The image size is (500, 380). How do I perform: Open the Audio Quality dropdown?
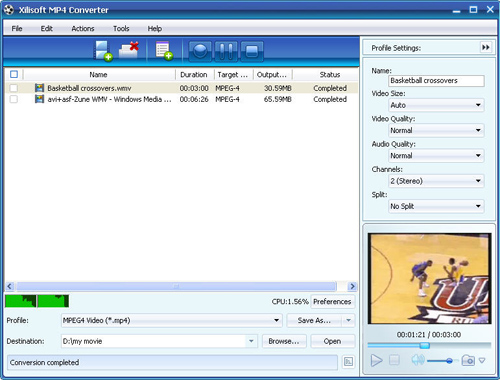point(436,156)
